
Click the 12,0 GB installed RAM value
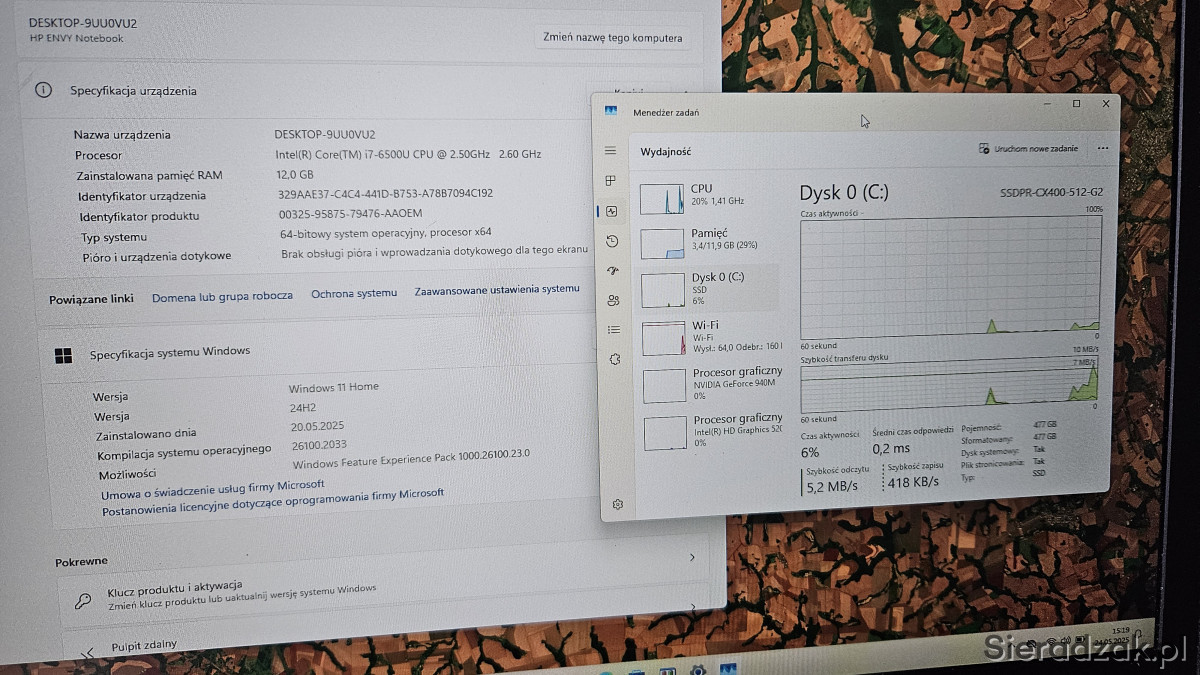coord(295,175)
